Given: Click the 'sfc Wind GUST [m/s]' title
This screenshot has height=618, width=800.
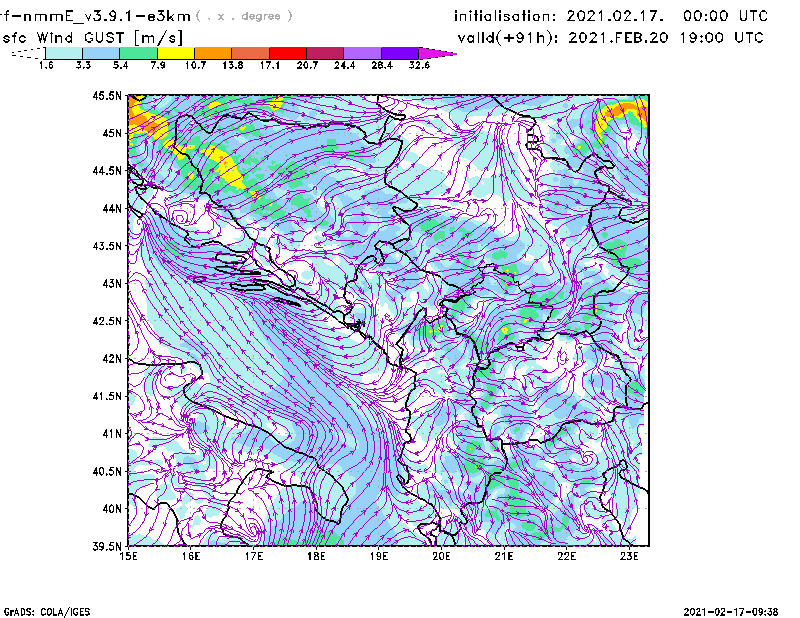Looking at the screenshot, I should click(x=92, y=38).
